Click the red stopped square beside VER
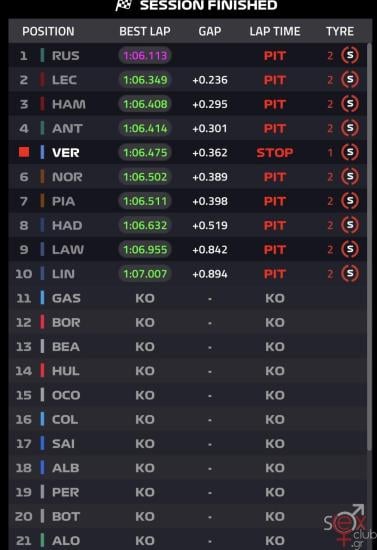The height and width of the screenshot is (550, 377). coord(24,152)
